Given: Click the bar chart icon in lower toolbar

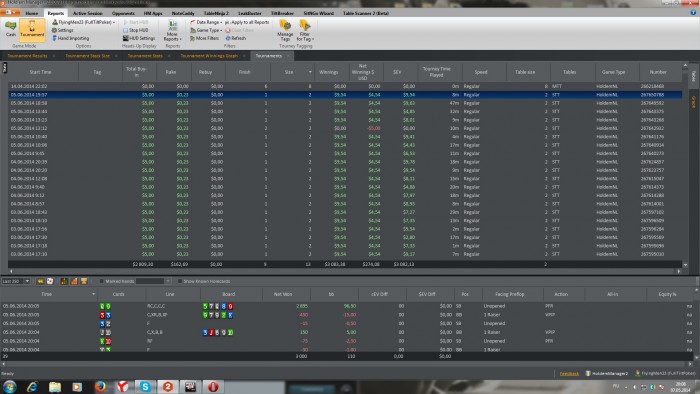Looking at the screenshot, I should point(64,281).
